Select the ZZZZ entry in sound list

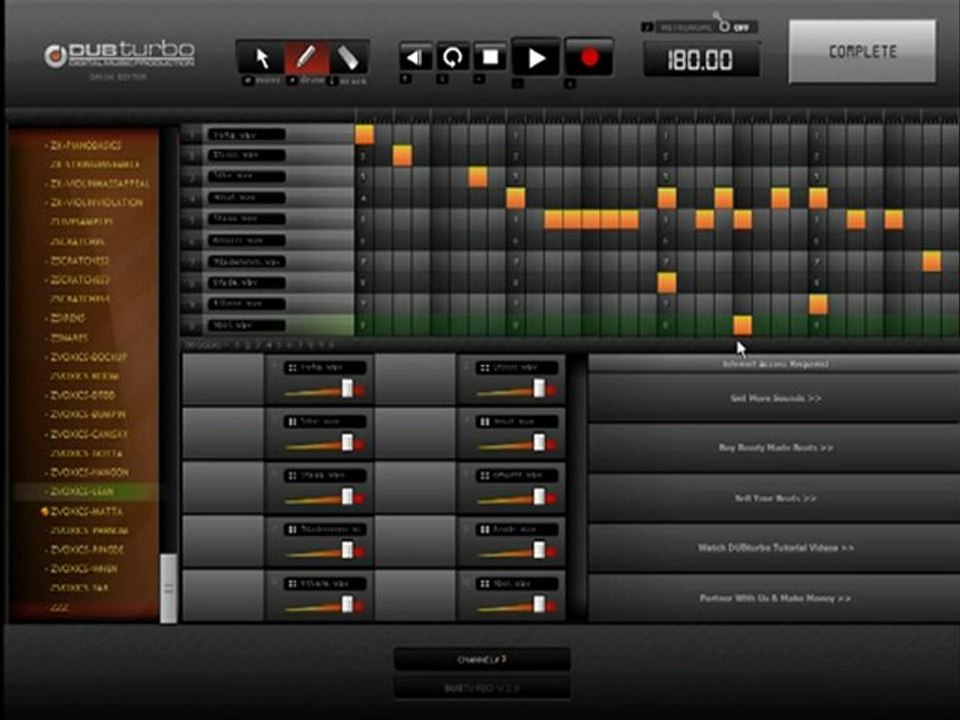coord(59,607)
